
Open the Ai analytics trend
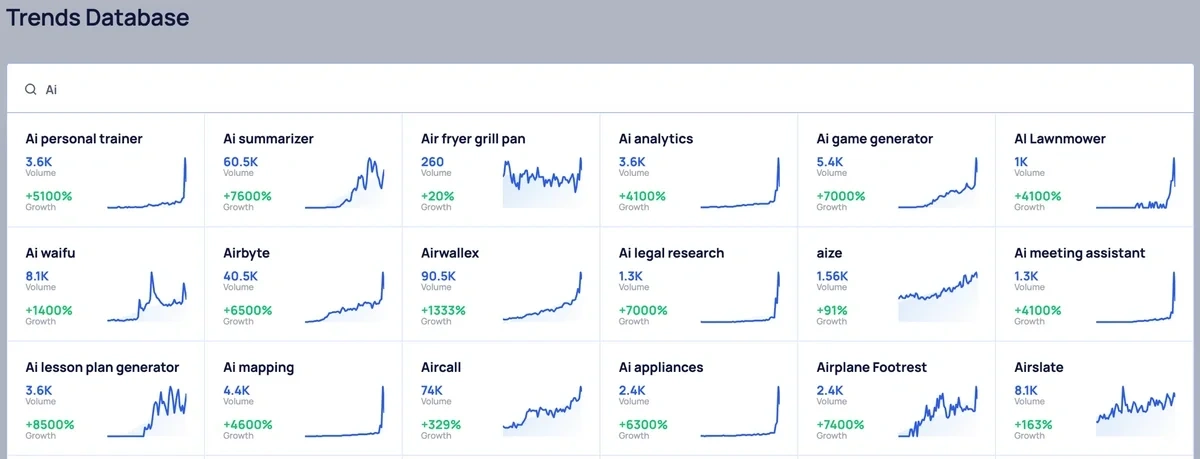coord(656,139)
